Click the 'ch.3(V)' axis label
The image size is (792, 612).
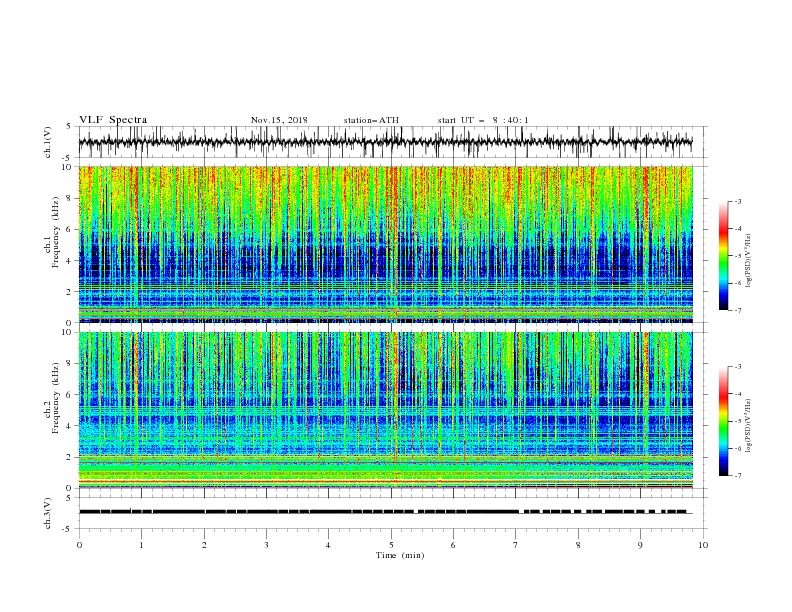[48, 513]
